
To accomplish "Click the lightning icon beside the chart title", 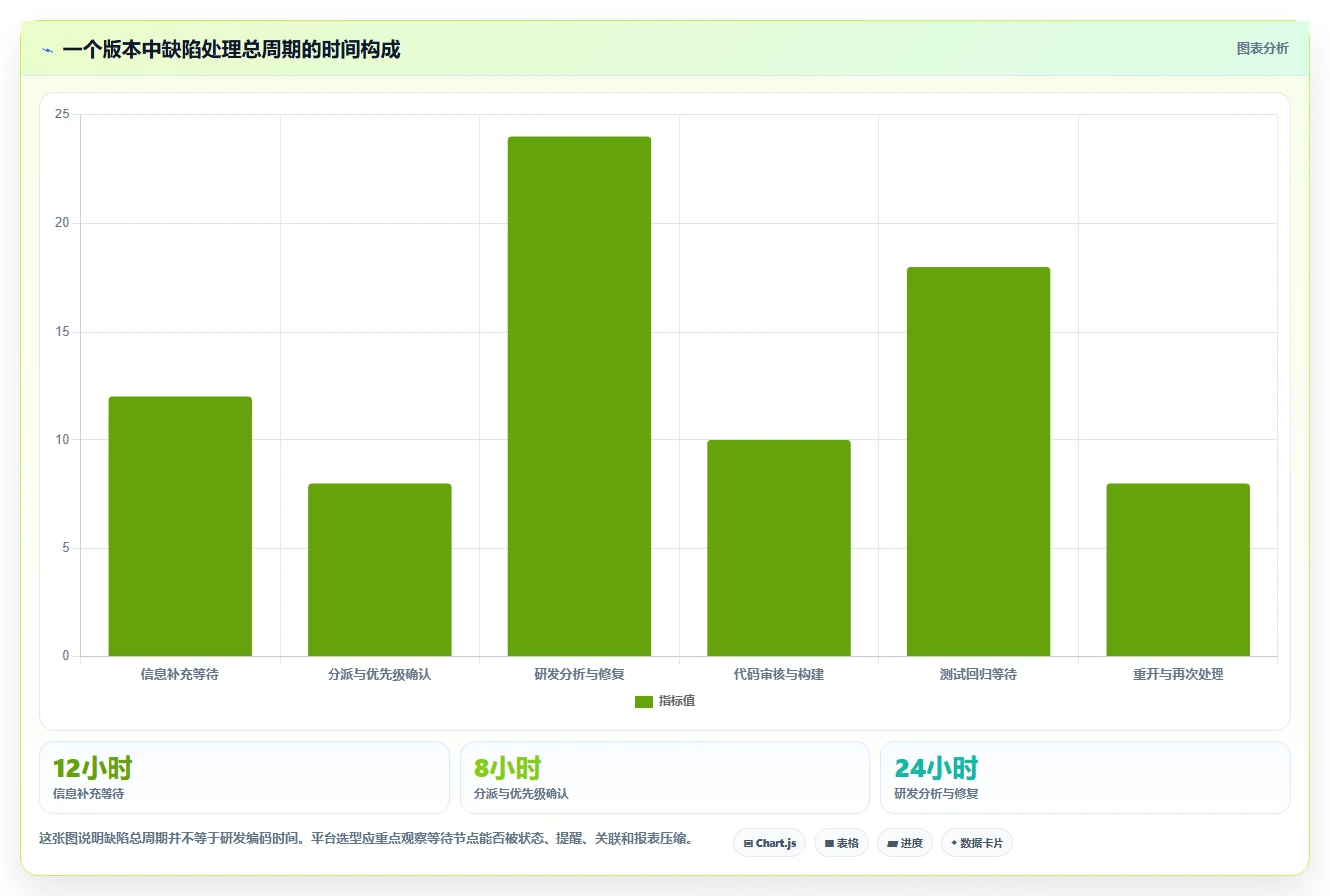I will [x=47, y=50].
